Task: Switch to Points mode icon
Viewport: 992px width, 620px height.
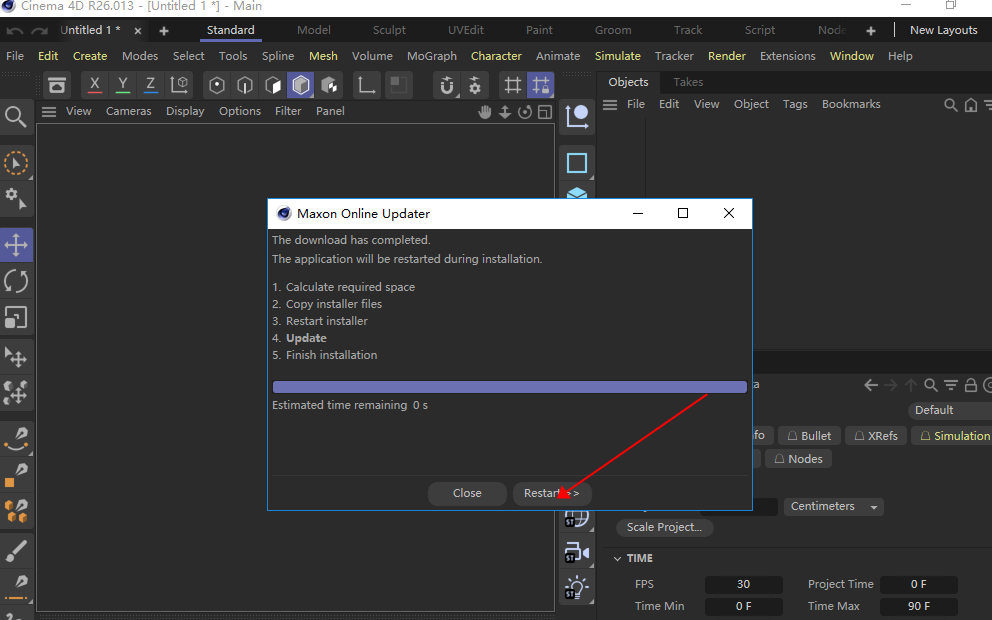Action: [x=217, y=85]
